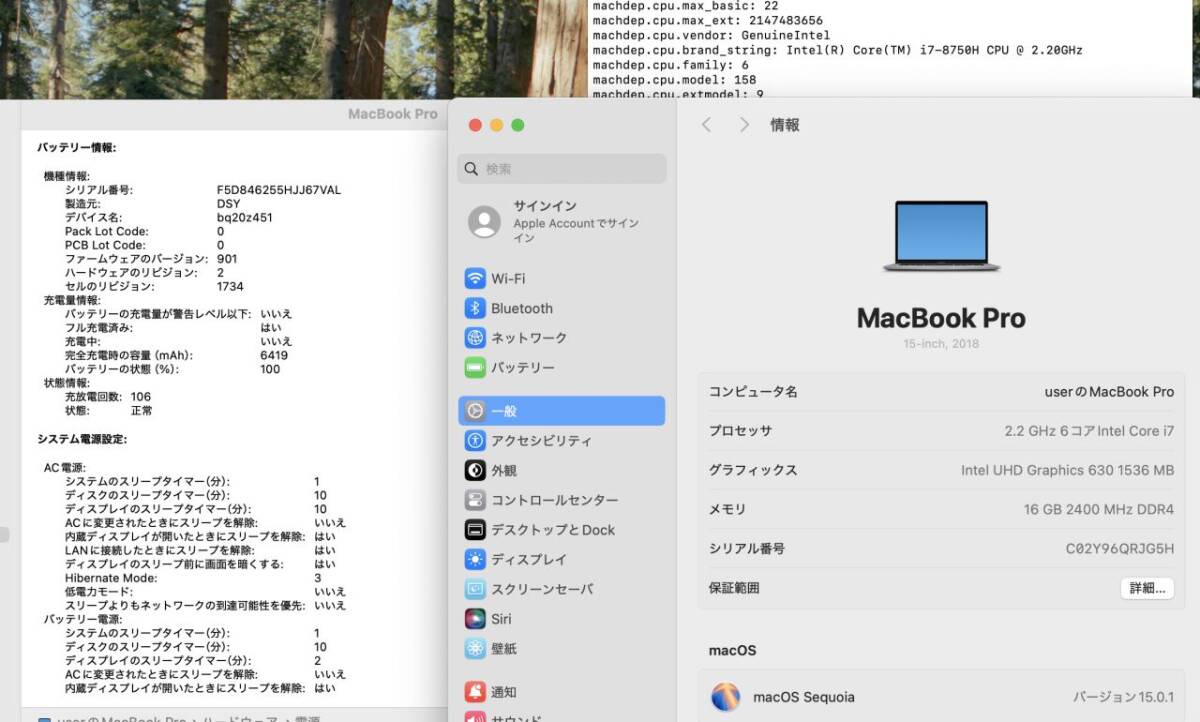Select the ネットワーク globe icon
The height and width of the screenshot is (722, 1200).
coord(475,338)
